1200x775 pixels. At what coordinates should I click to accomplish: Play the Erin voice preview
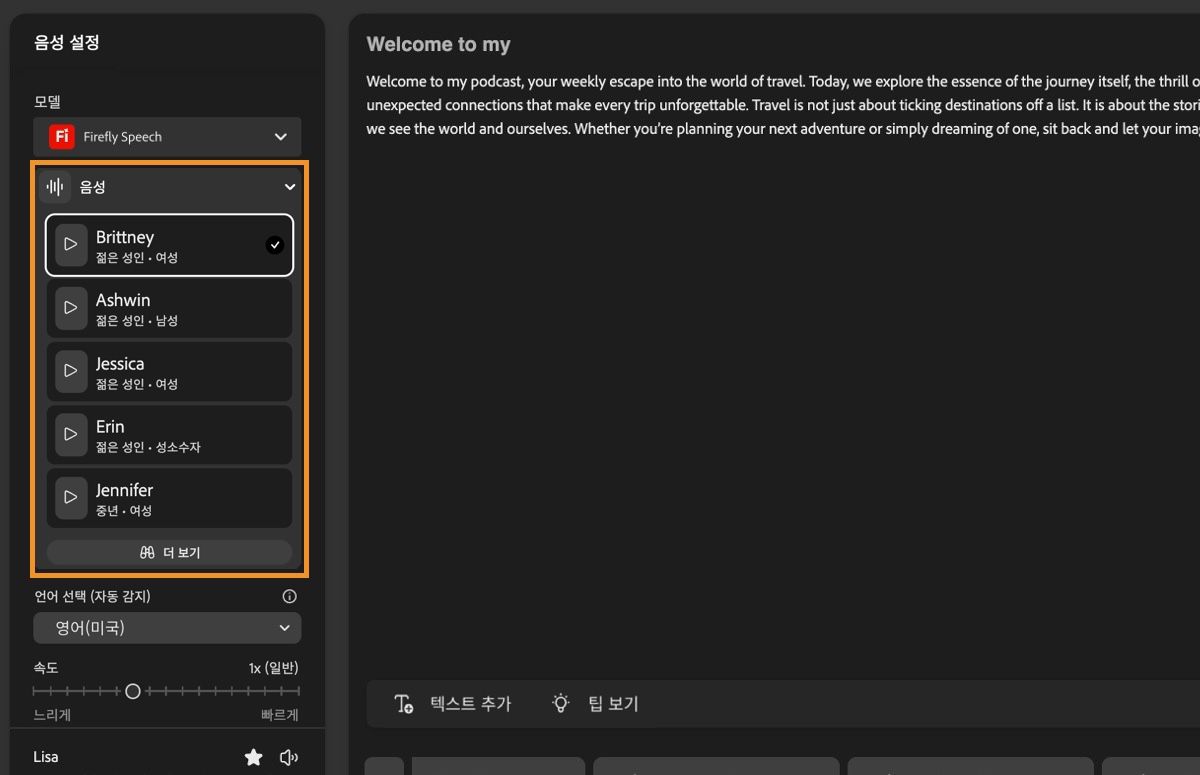pos(71,434)
